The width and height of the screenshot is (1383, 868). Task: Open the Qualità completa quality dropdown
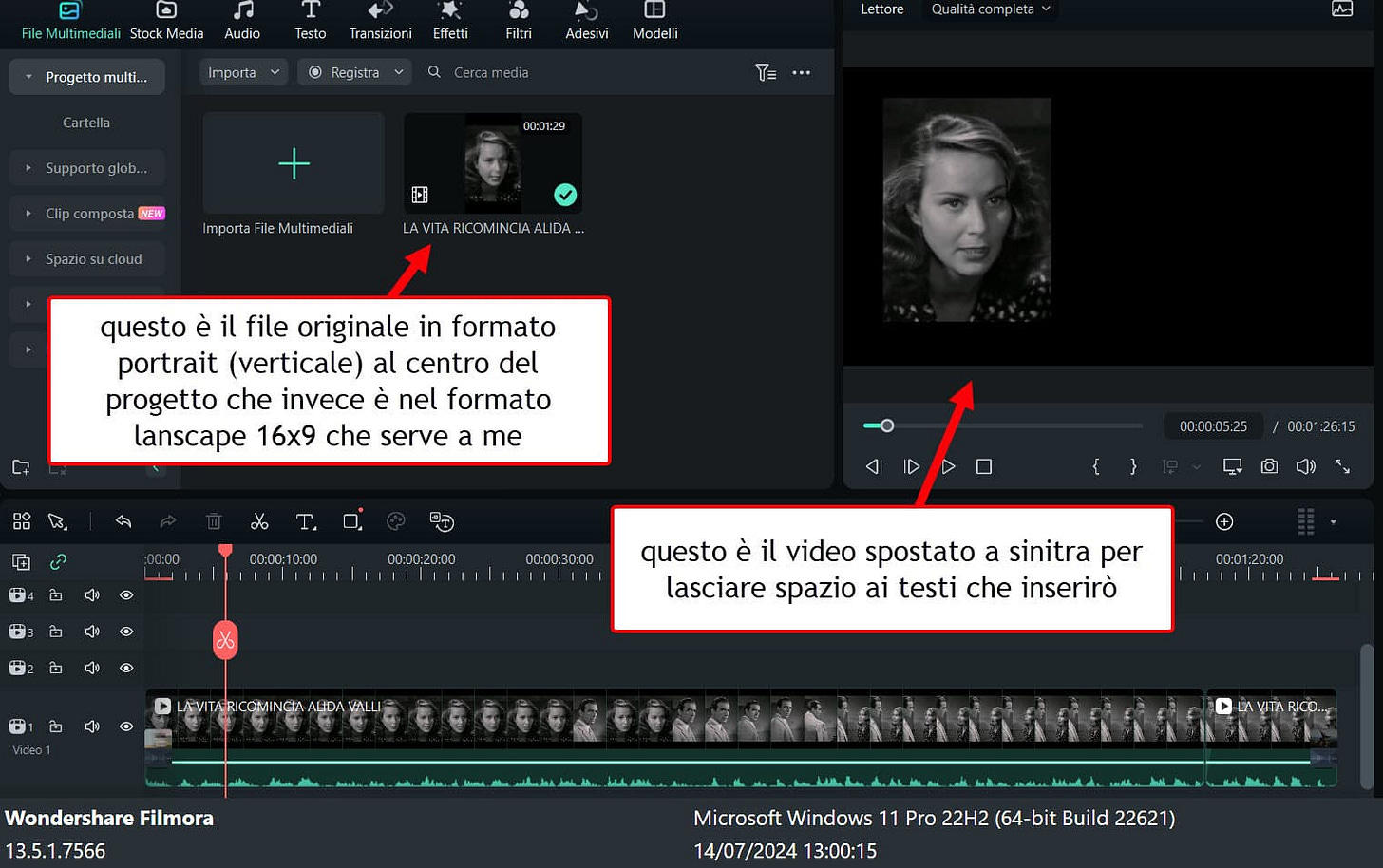(991, 9)
